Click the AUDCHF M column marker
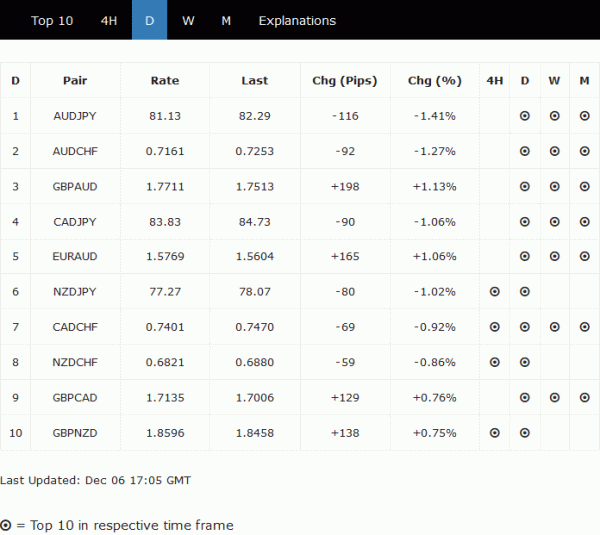Viewport: 600px width, 535px height. click(584, 151)
